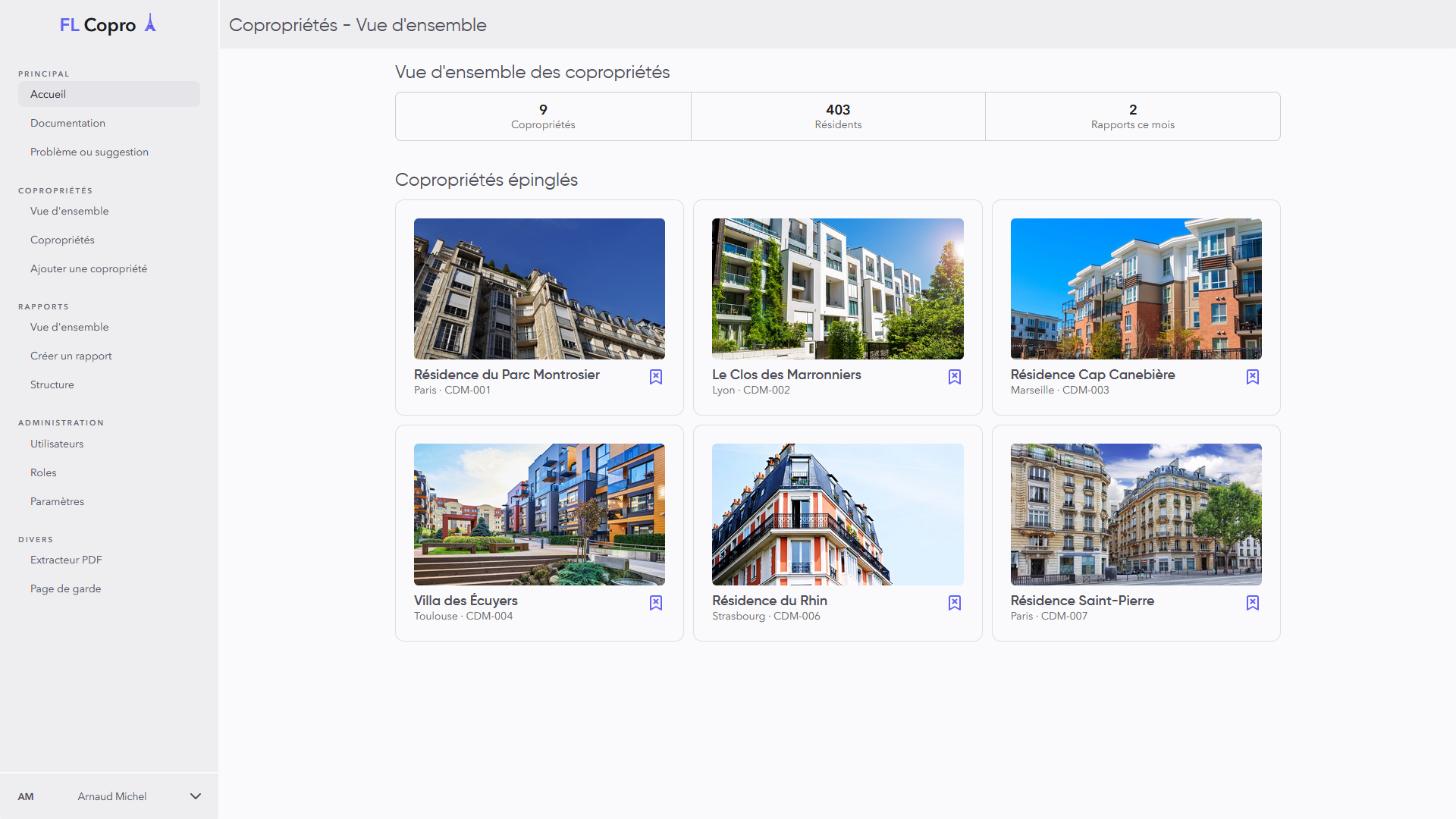Viewport: 1456px width, 819px height.
Task: Click the Strasbourg · CDM-006 subtitle
Action: [766, 616]
